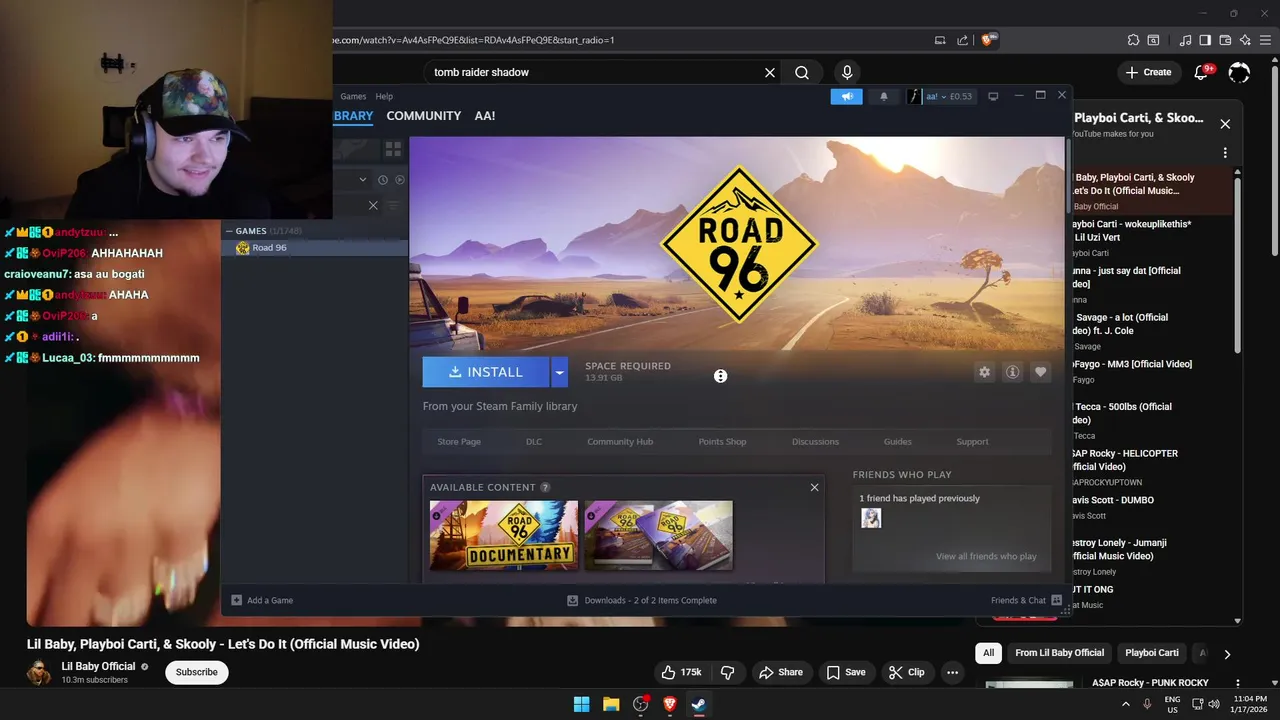This screenshot has height=720, width=1280.
Task: Open Steam from the Windows taskbar
Action: coord(699,704)
